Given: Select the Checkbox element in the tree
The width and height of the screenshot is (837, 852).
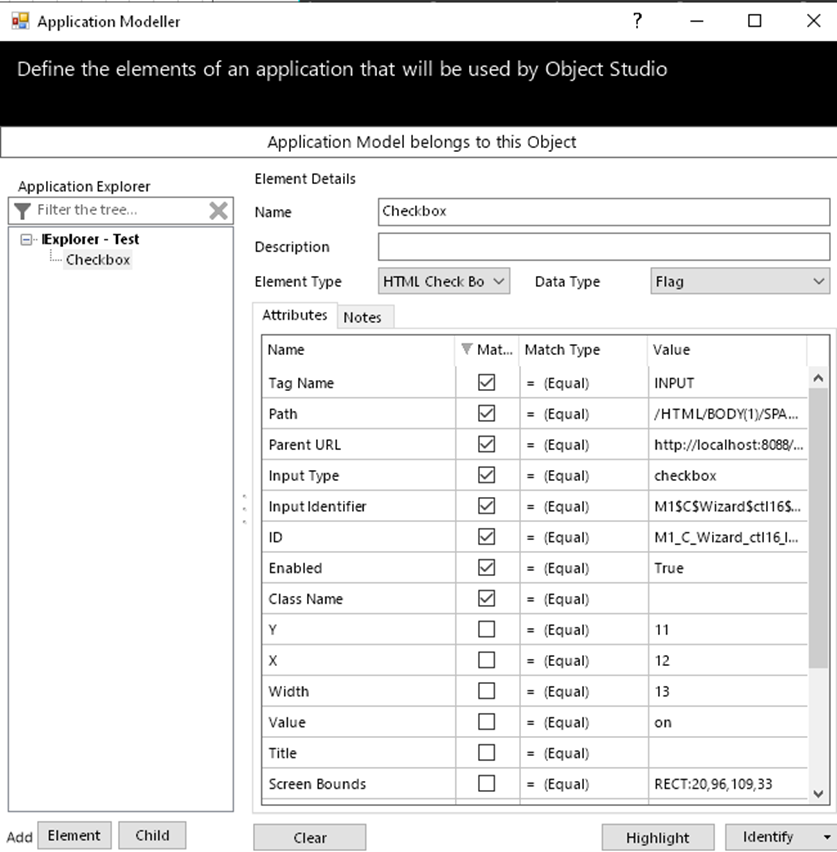Looking at the screenshot, I should 98,260.
